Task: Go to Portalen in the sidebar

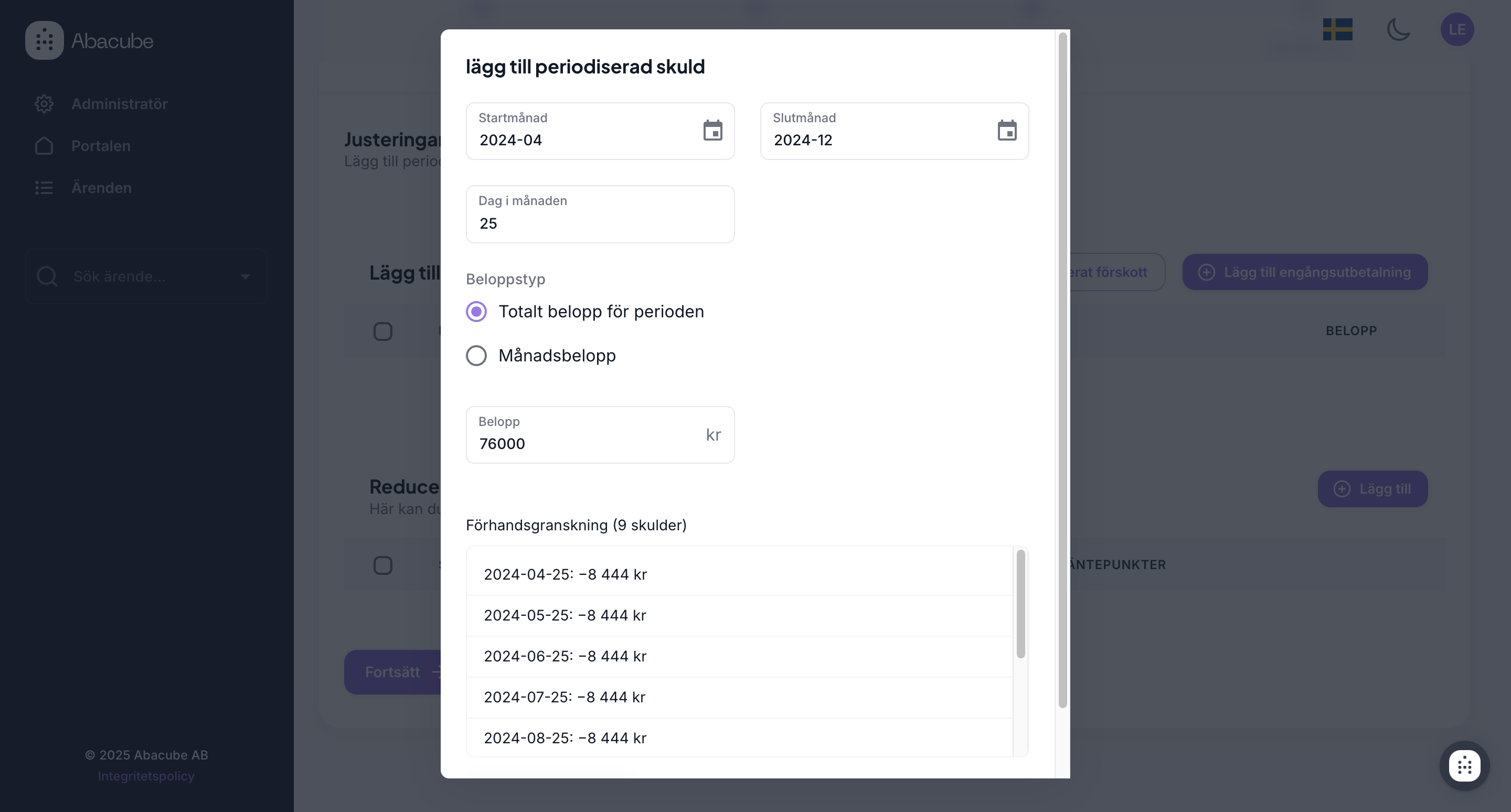Action: [x=100, y=146]
